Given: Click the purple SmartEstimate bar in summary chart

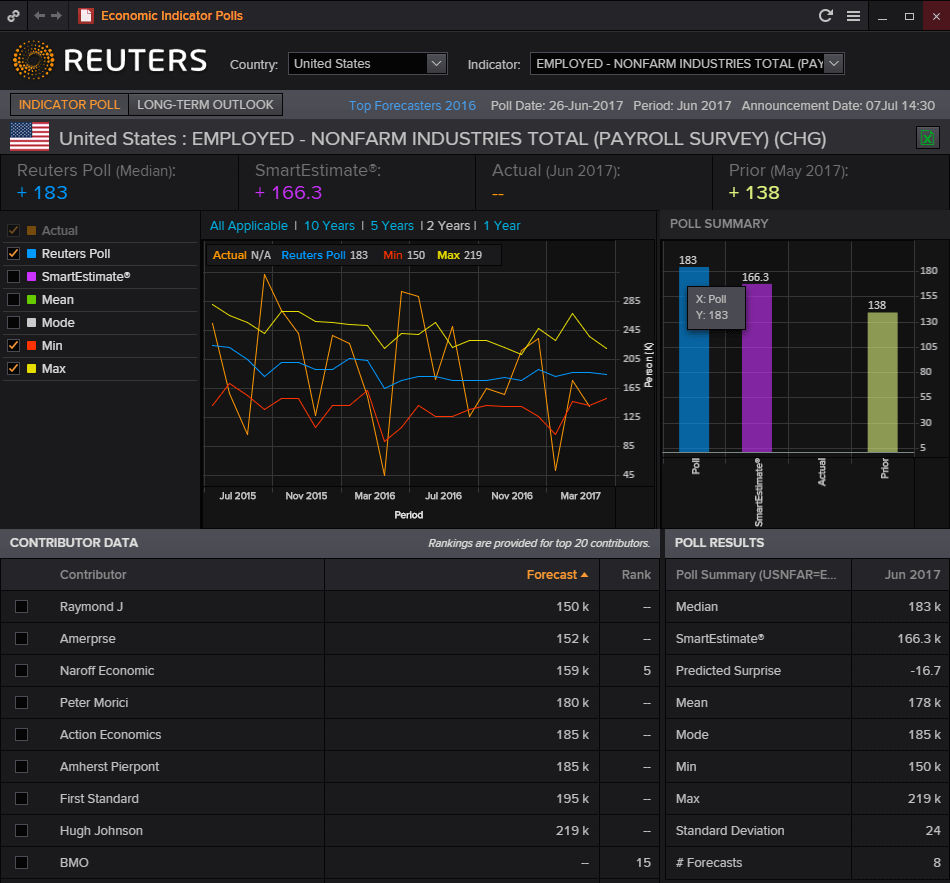Looking at the screenshot, I should (757, 368).
